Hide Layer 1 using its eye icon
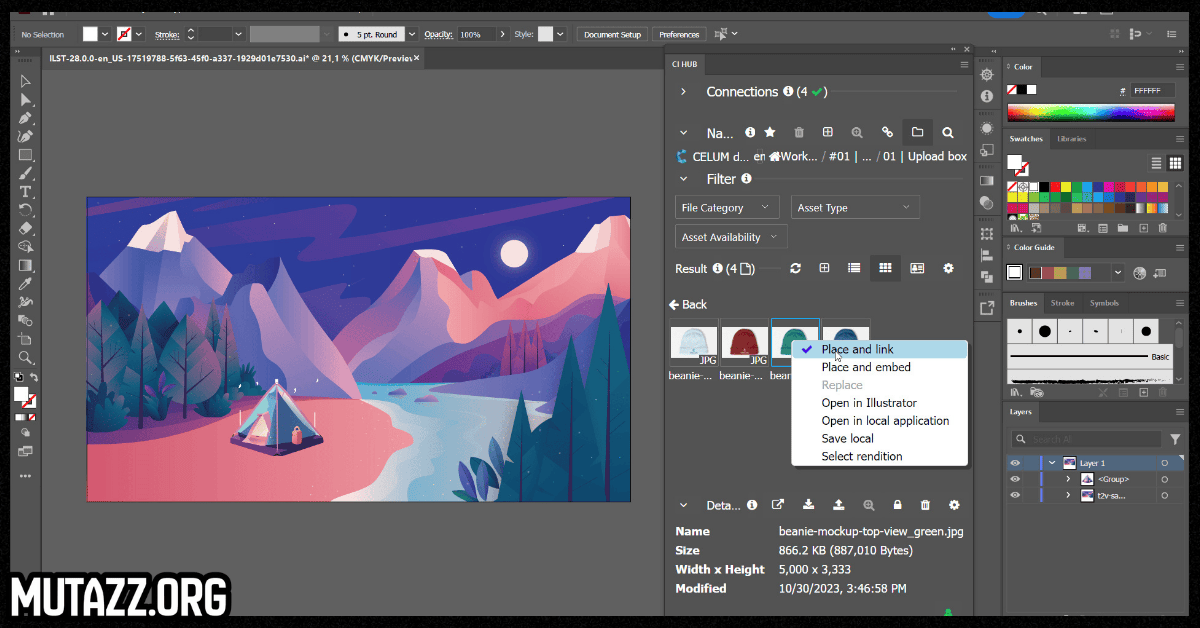The image size is (1200, 628). point(1015,463)
